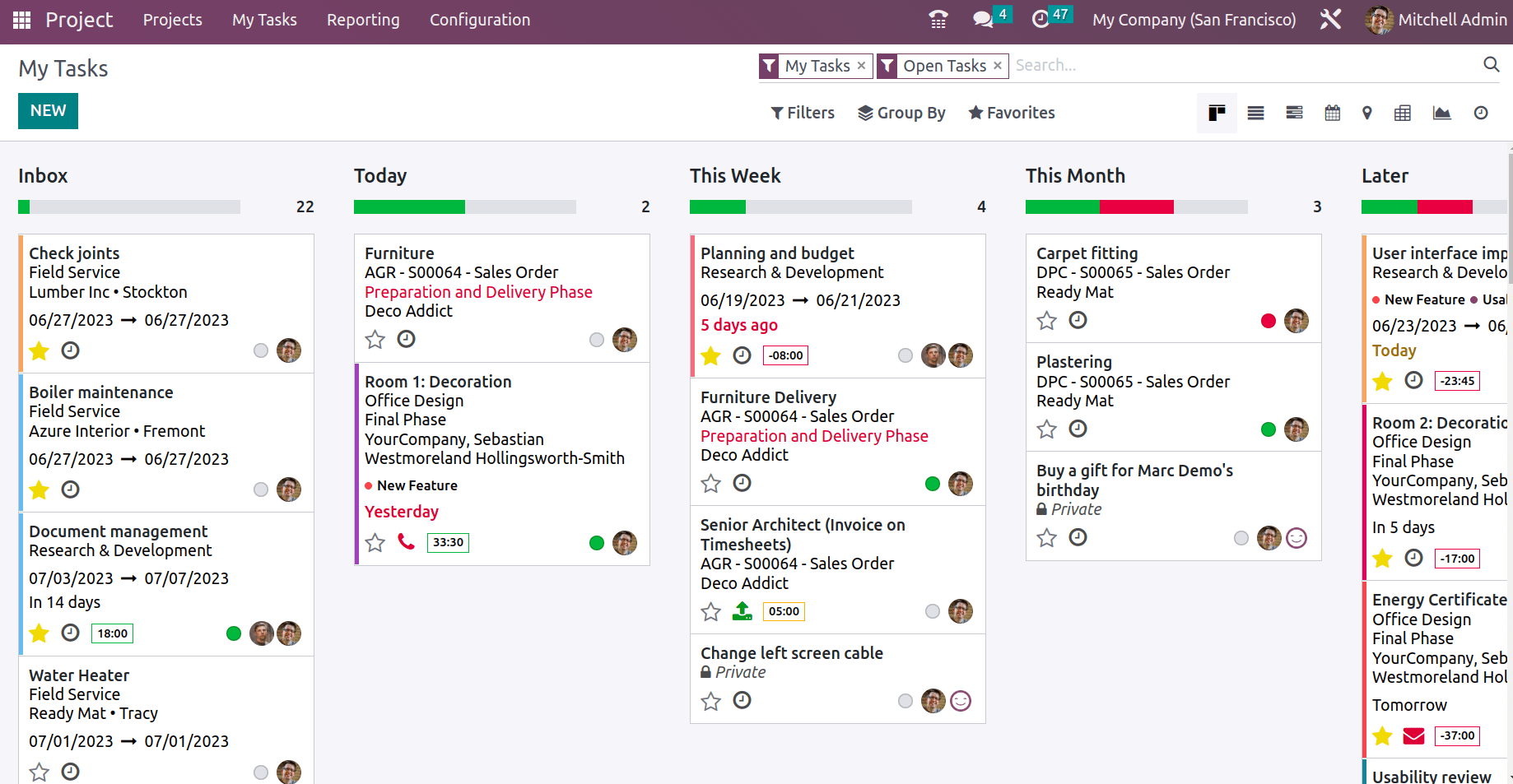
Task: Open the Group By dropdown
Action: 901,113
